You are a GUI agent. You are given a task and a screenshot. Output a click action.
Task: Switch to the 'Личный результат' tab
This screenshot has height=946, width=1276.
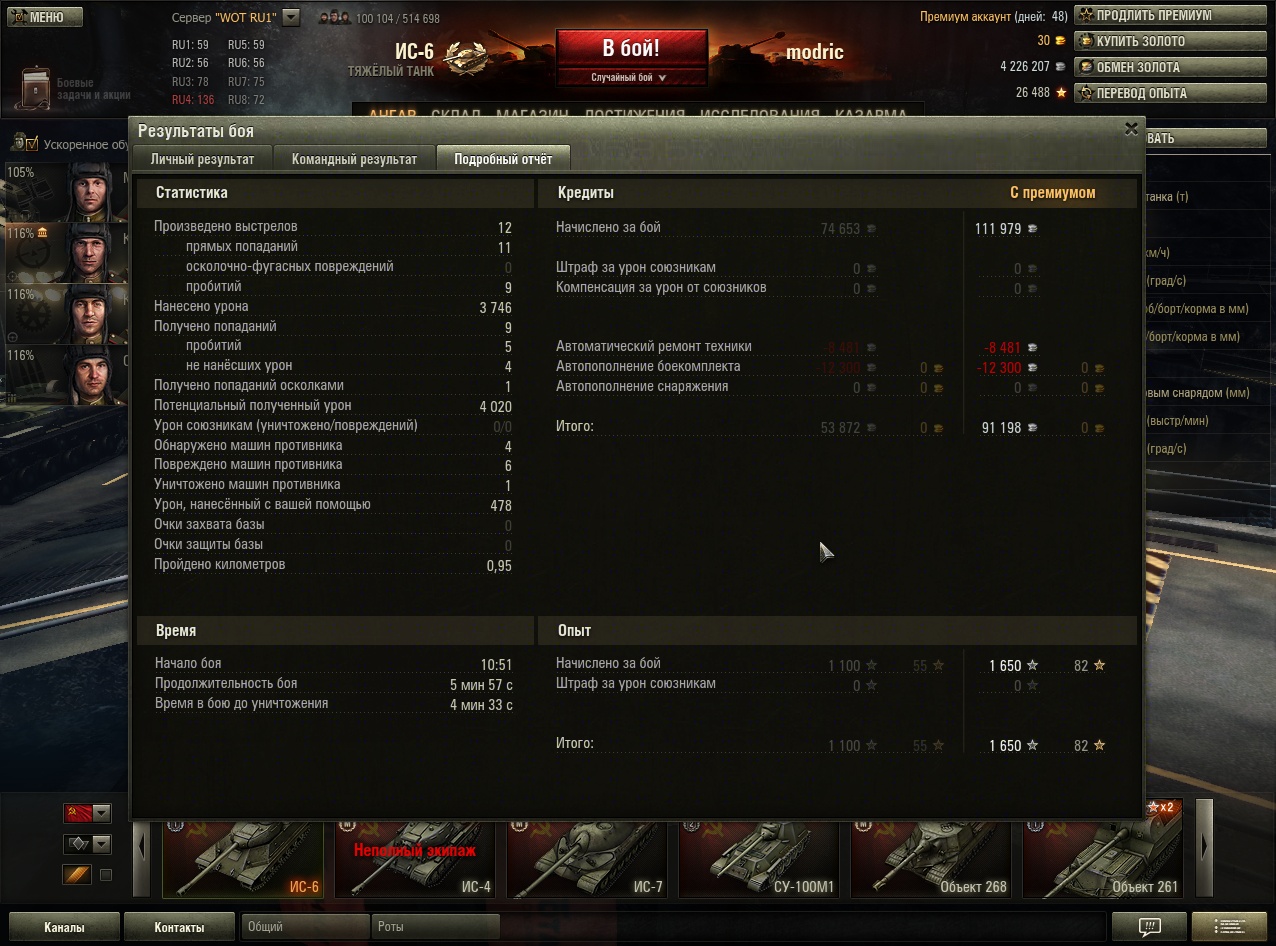[202, 159]
